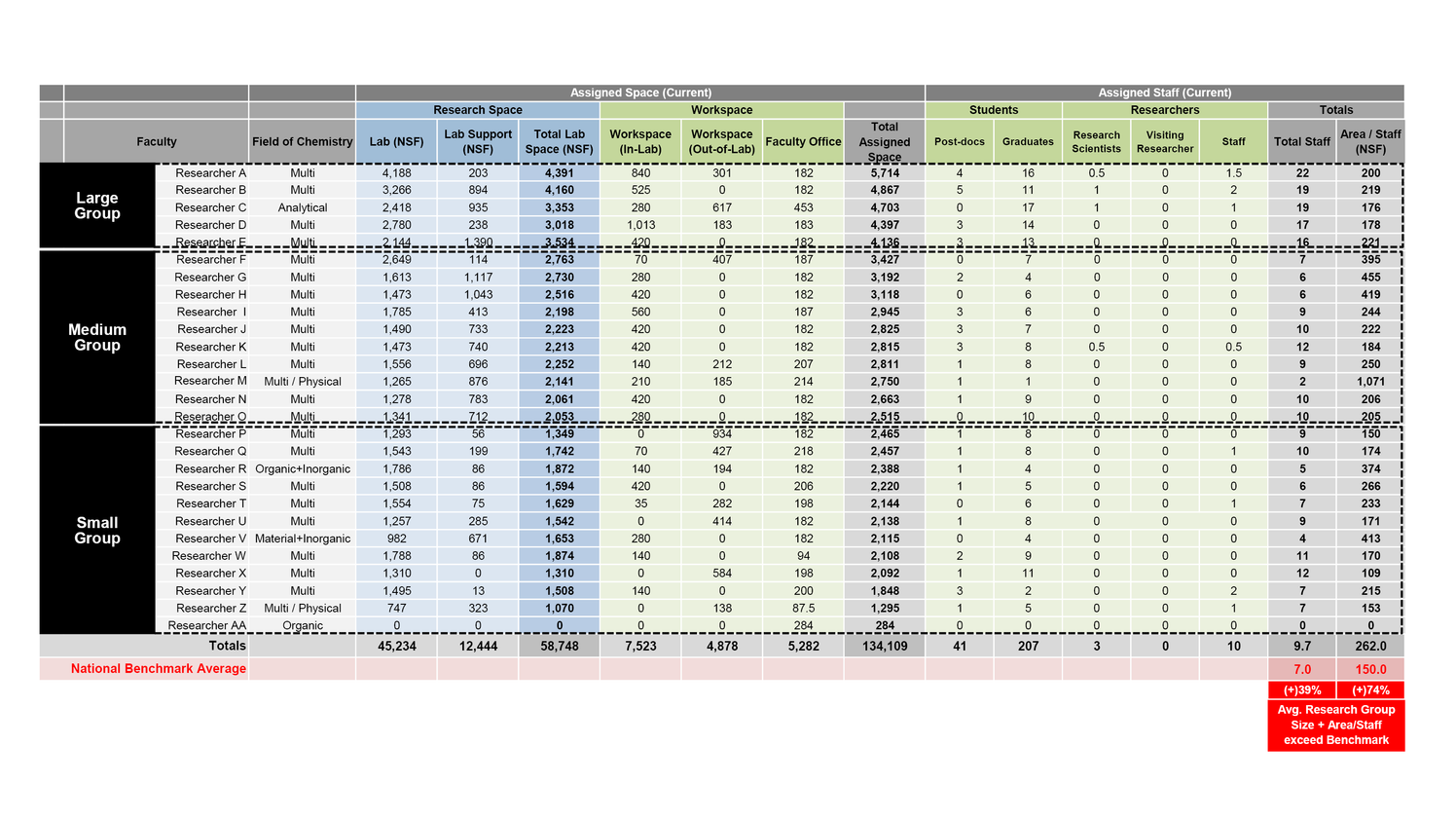Click the "Workspace (In-Lab)" column header

pyautogui.click(x=640, y=141)
